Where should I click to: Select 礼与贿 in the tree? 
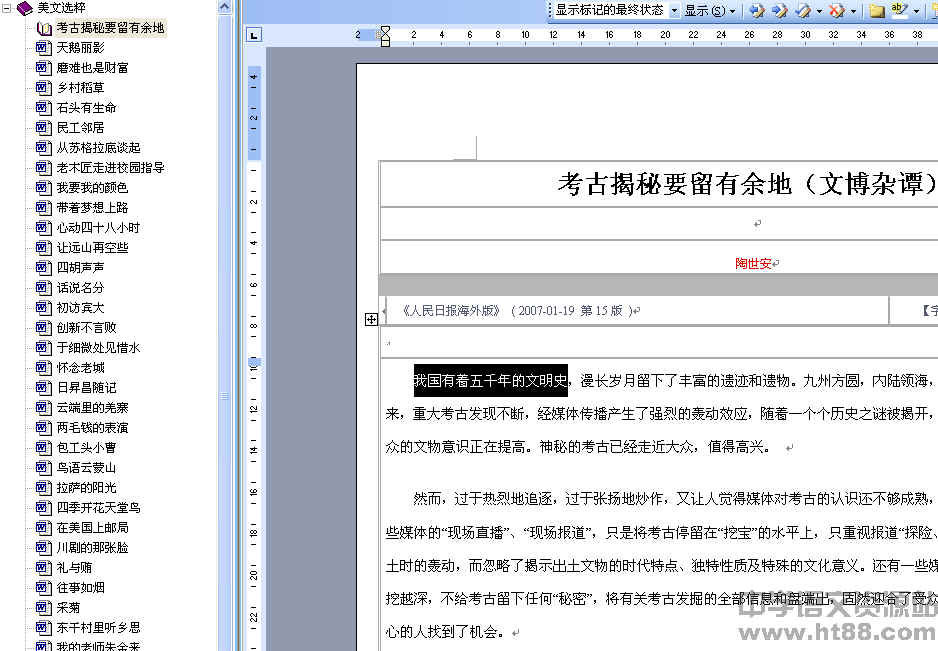[x=74, y=568]
